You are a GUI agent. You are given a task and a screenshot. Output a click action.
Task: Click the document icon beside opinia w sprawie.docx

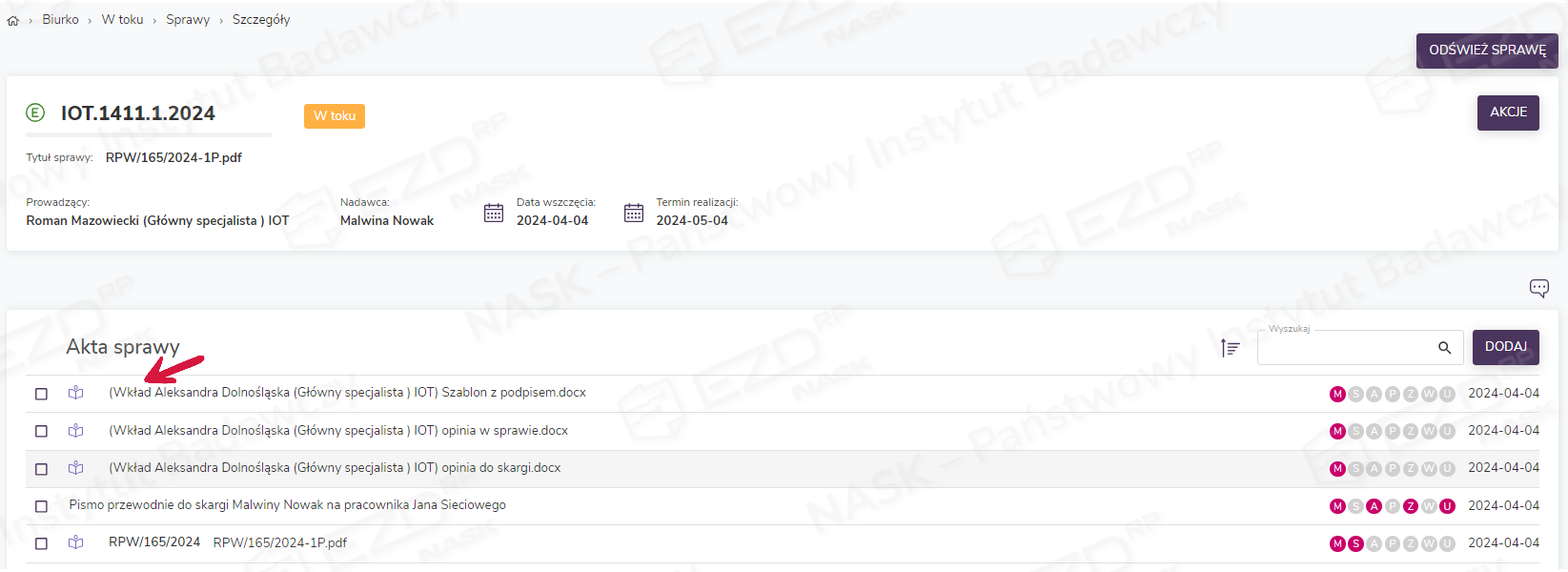(76, 431)
